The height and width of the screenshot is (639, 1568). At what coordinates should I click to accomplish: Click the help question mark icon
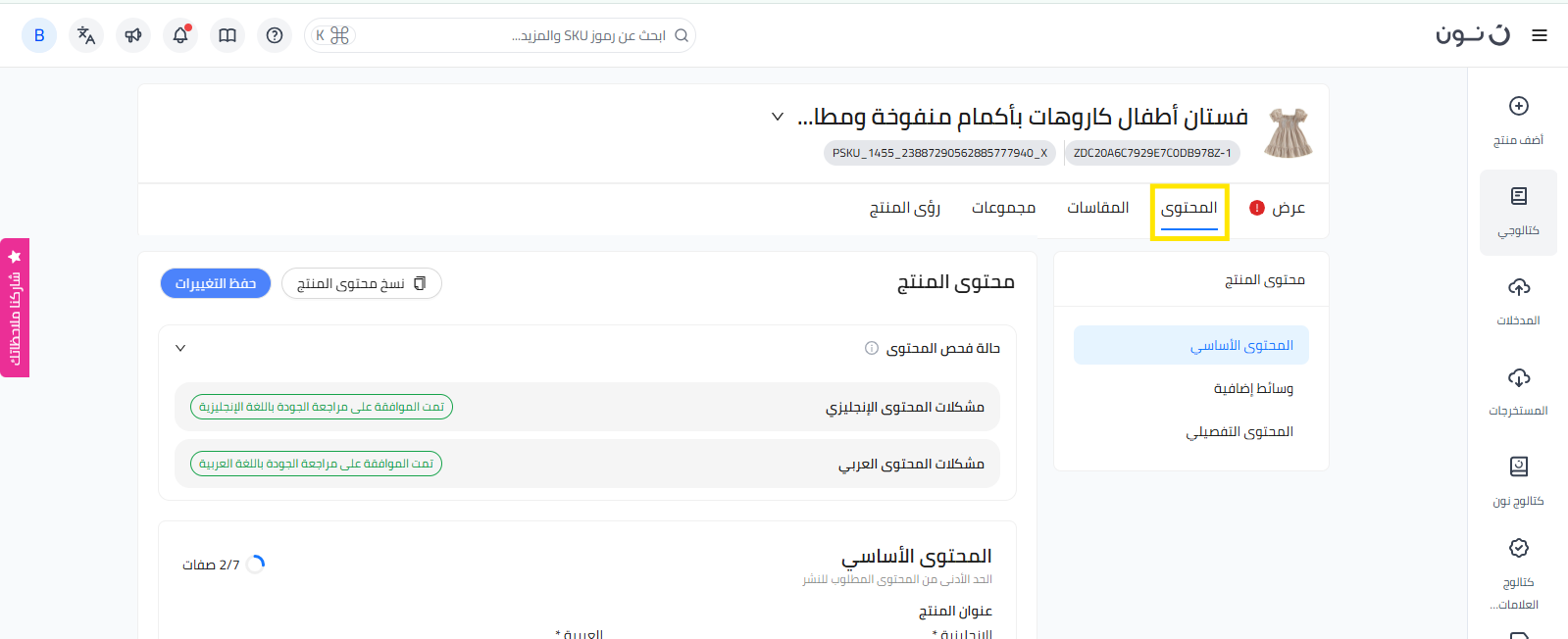275,35
